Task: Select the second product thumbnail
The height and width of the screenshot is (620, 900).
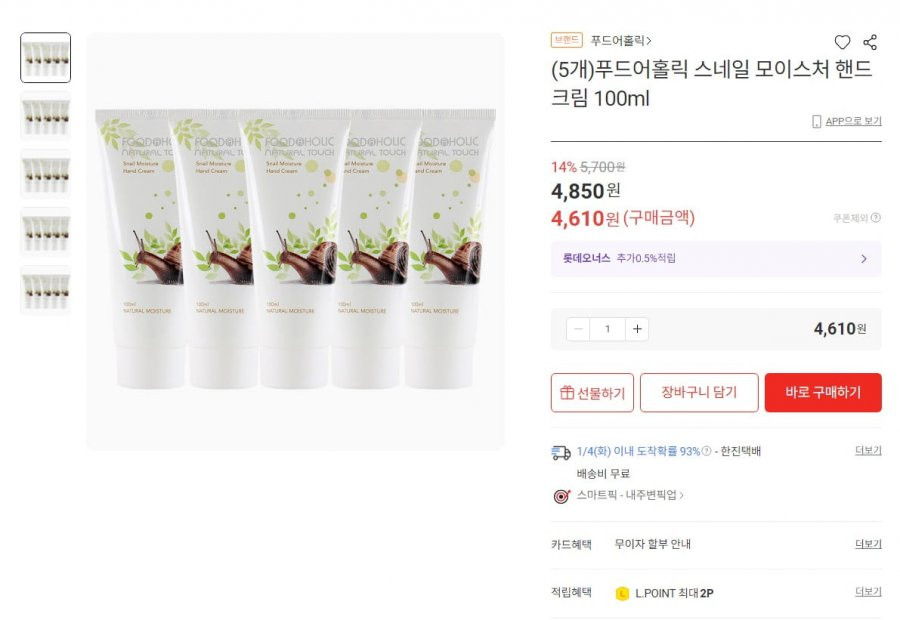Action: click(46, 116)
